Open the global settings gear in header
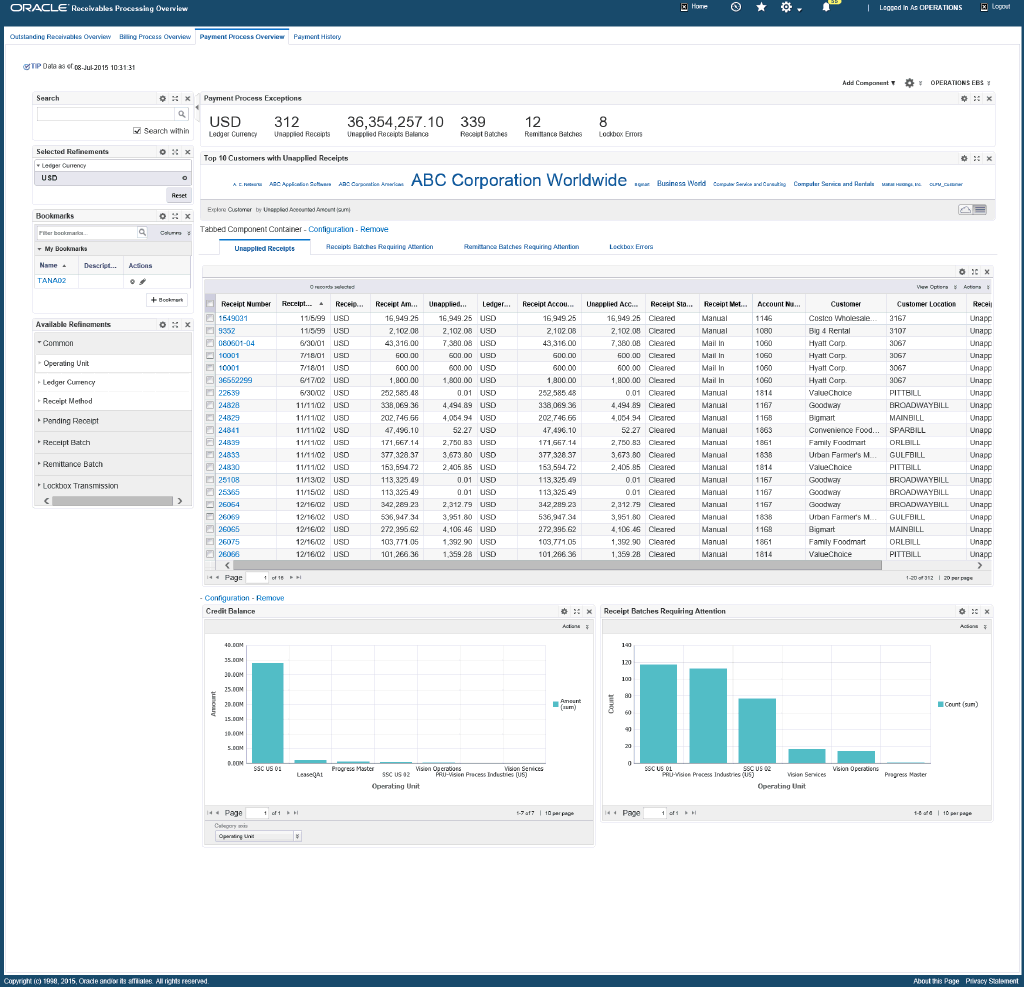Viewport: 1024px width, 987px height. point(786,7)
